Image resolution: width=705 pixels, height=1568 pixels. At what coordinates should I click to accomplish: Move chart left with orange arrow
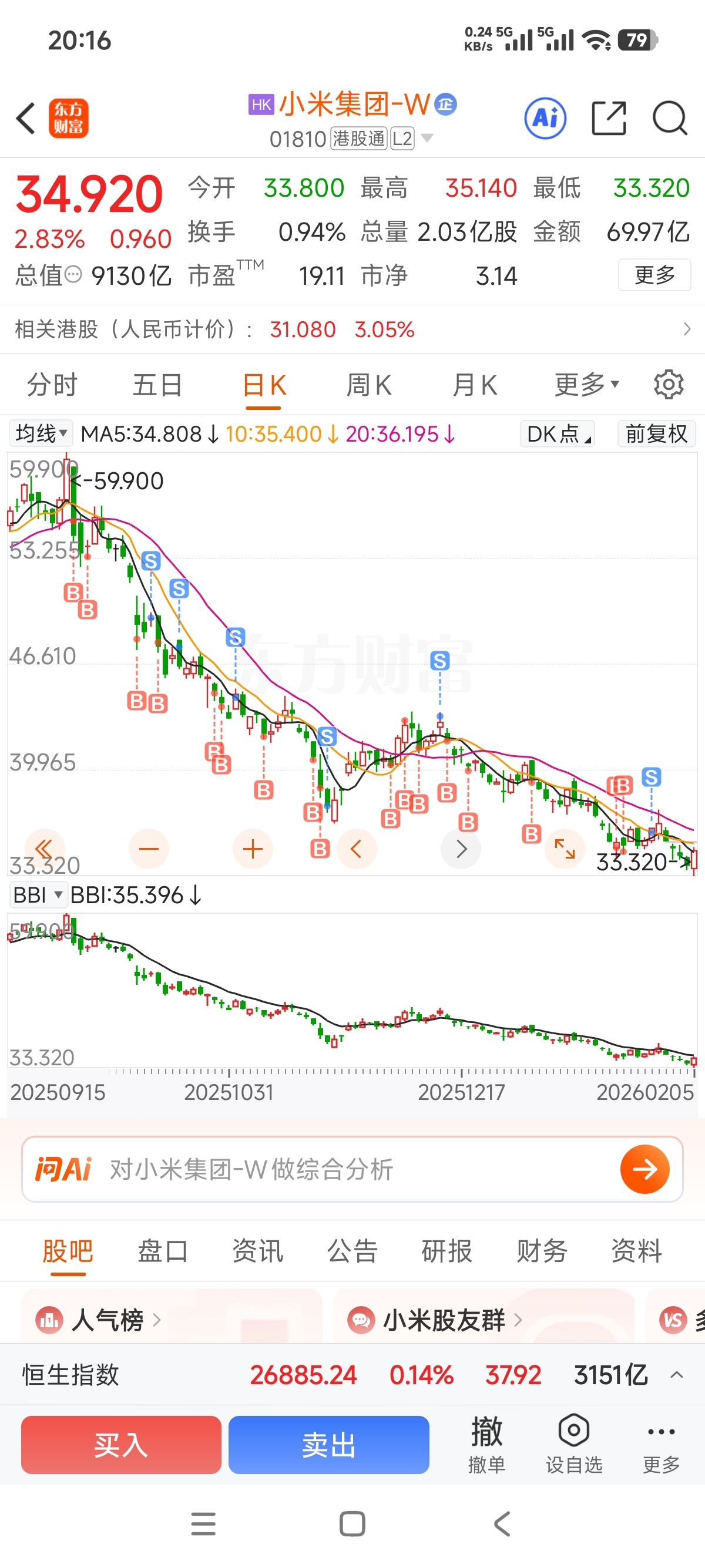point(357,849)
